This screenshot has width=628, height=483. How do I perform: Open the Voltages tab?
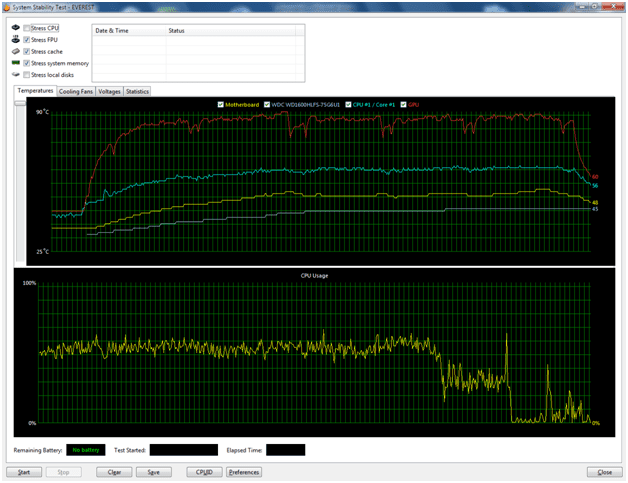pos(110,92)
